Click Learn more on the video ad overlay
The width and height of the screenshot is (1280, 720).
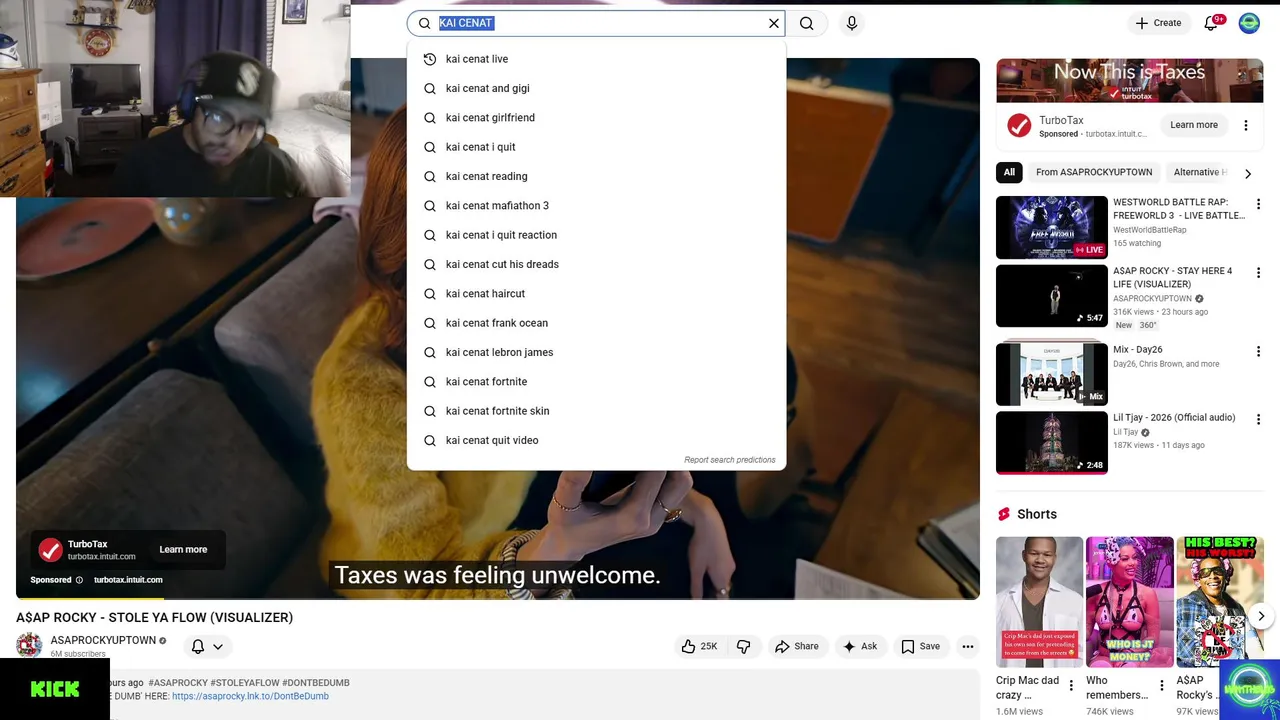pos(183,549)
